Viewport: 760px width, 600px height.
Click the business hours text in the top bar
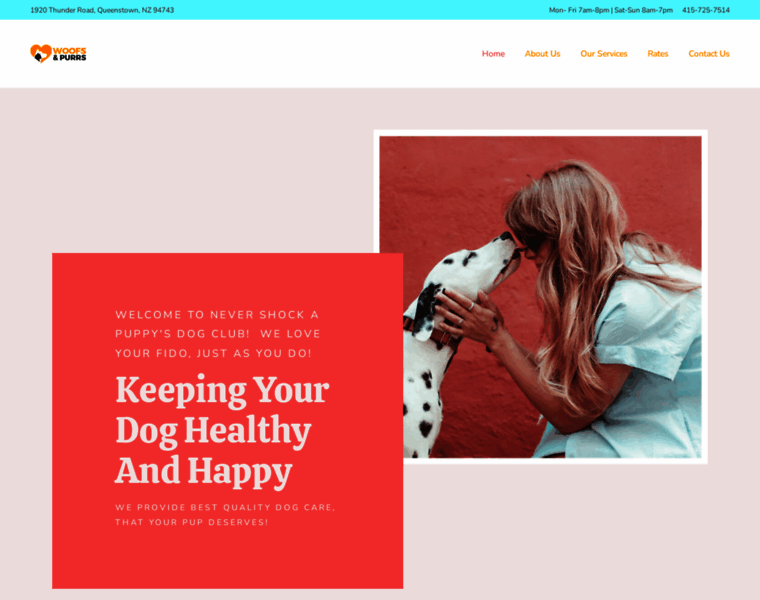pyautogui.click(x=611, y=10)
